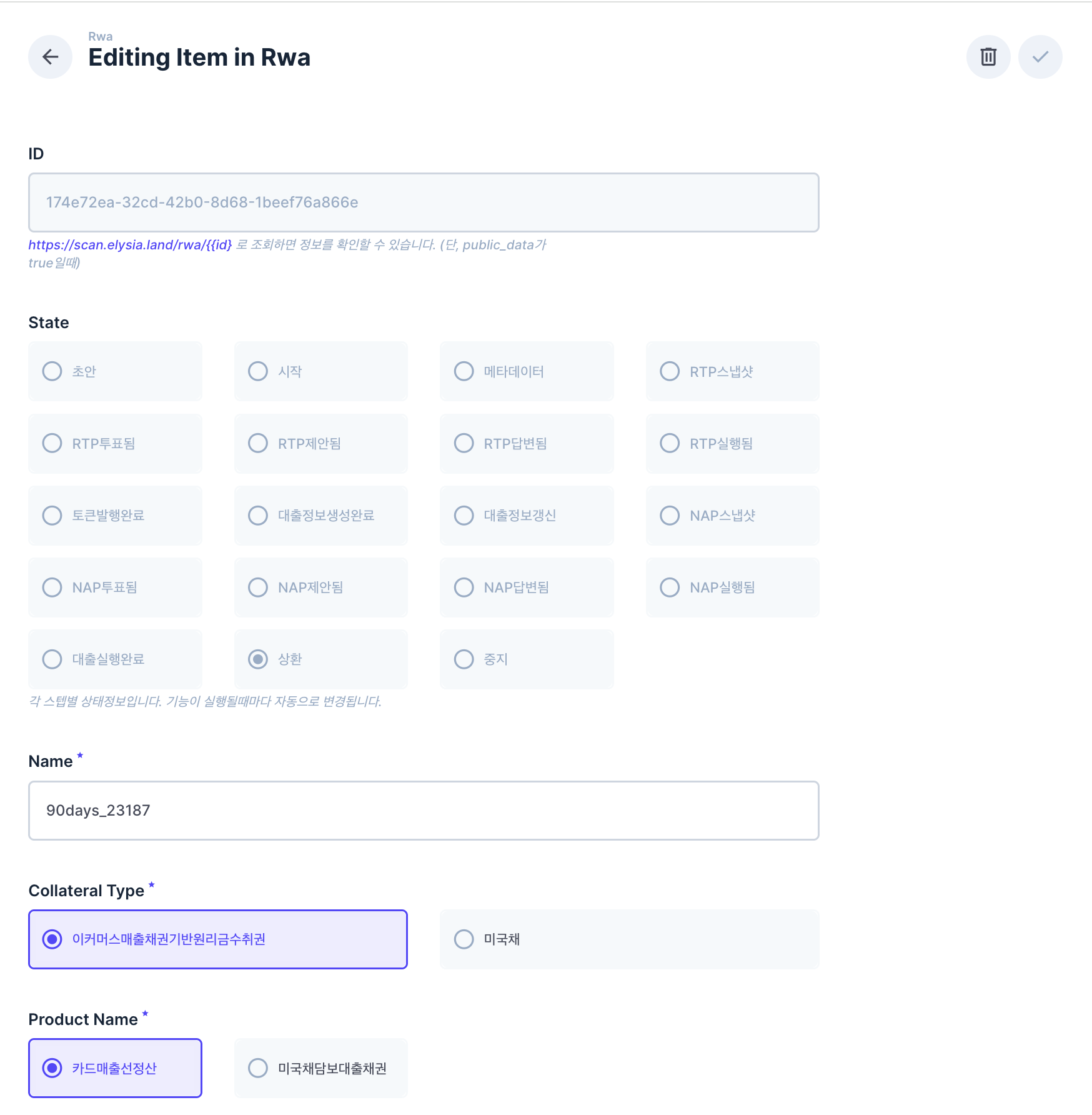Select the RTP스냅샷 state option

click(x=670, y=371)
